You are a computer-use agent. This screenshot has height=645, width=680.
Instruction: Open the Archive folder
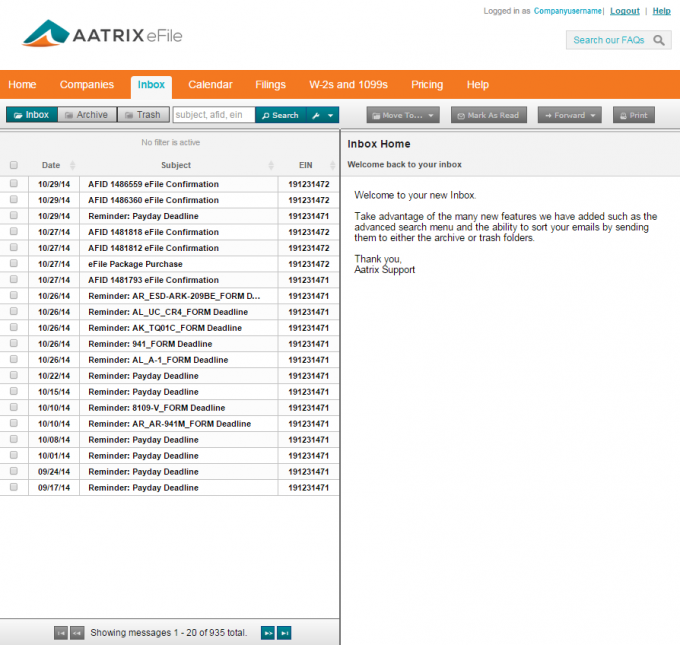click(86, 115)
